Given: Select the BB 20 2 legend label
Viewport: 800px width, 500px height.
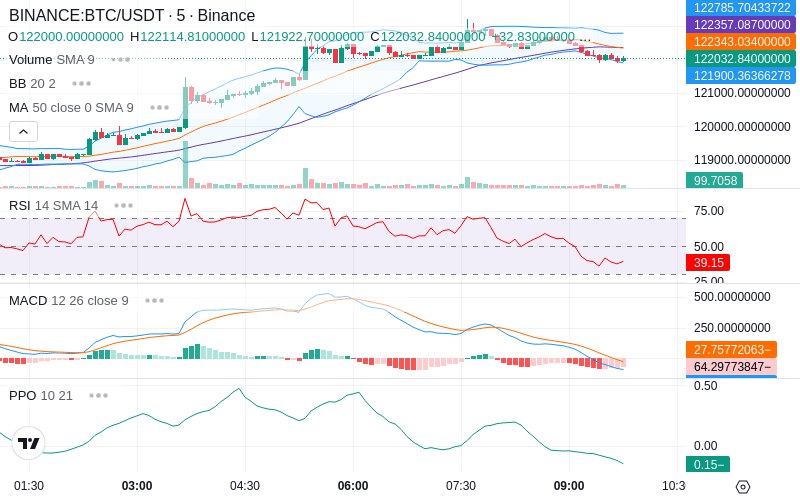Looking at the screenshot, I should pyautogui.click(x=32, y=84).
